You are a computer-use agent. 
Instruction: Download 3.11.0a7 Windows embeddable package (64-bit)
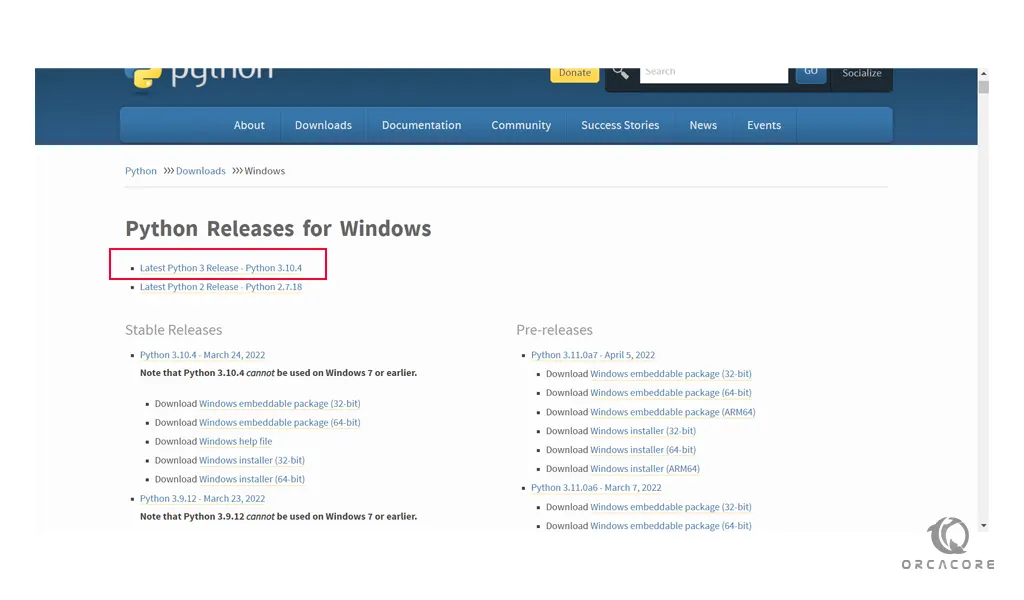tap(671, 393)
